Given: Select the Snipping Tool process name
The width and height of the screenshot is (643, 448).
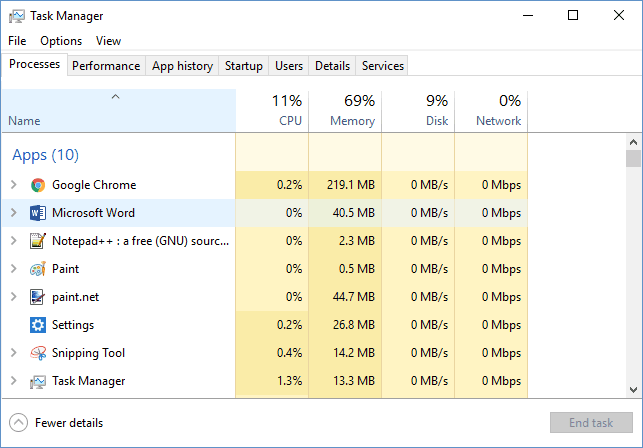Looking at the screenshot, I should click(88, 353).
